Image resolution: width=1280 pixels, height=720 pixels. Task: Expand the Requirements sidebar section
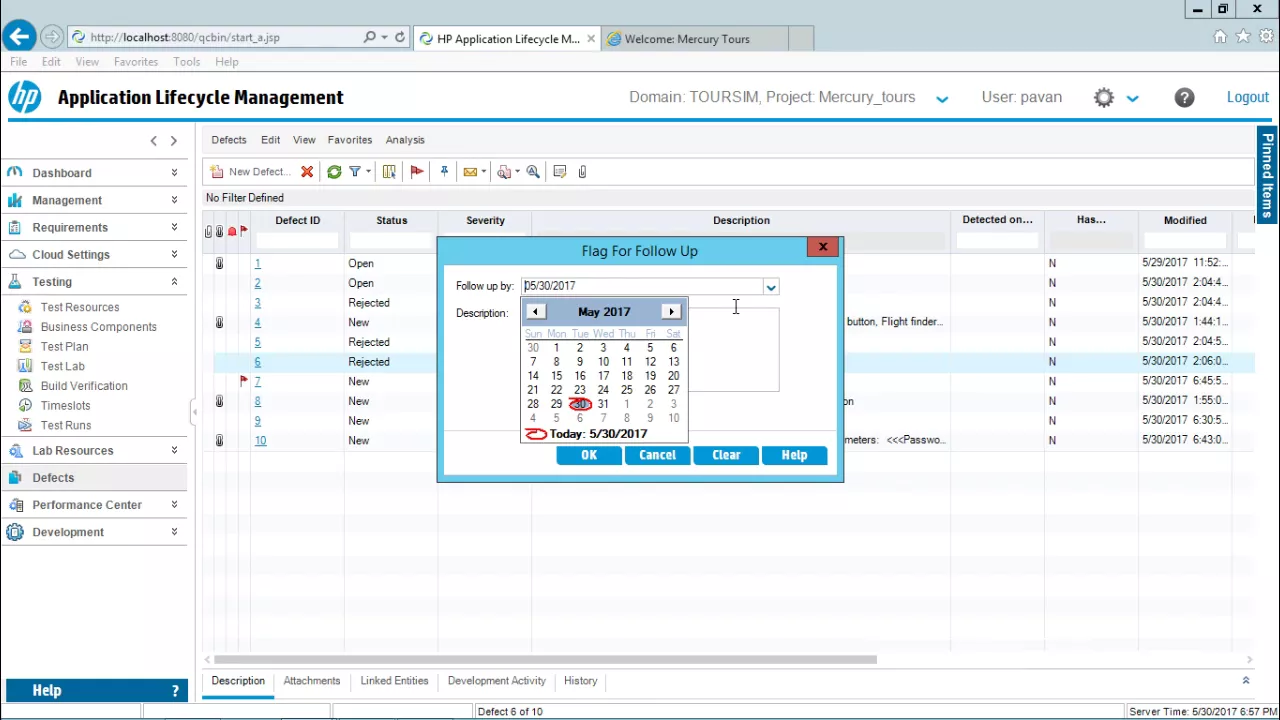(x=174, y=227)
